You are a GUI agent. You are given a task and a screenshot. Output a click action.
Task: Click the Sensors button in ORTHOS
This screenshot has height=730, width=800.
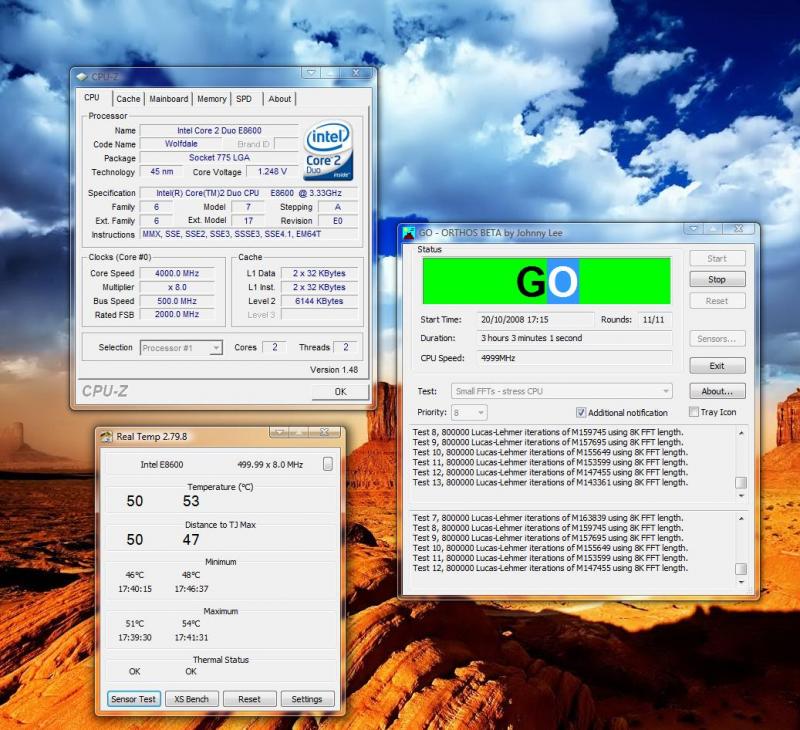click(717, 339)
